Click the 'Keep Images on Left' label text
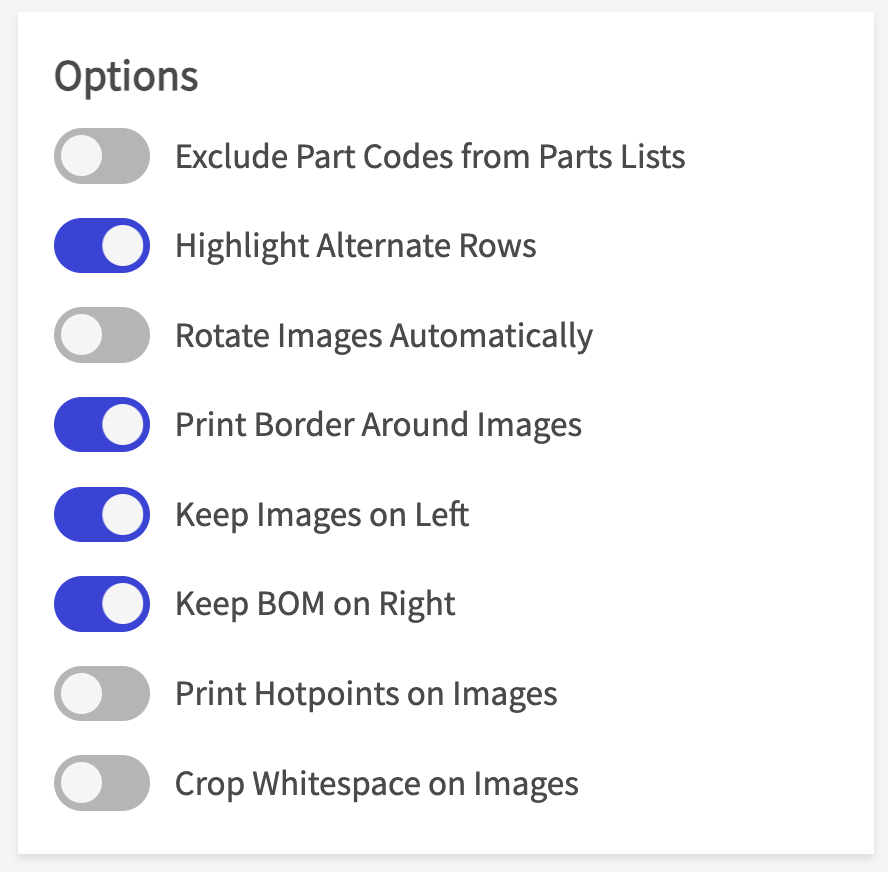 pyautogui.click(x=322, y=515)
